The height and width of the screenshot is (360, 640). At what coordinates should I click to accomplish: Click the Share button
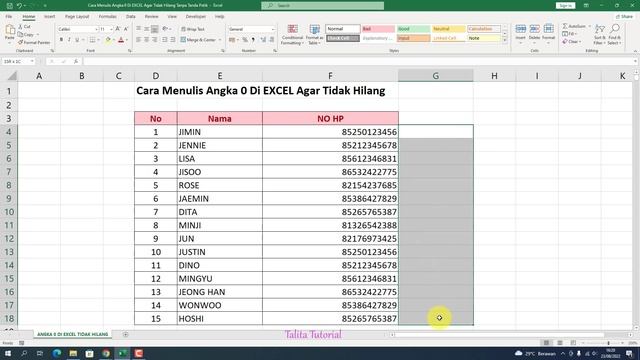click(x=624, y=17)
